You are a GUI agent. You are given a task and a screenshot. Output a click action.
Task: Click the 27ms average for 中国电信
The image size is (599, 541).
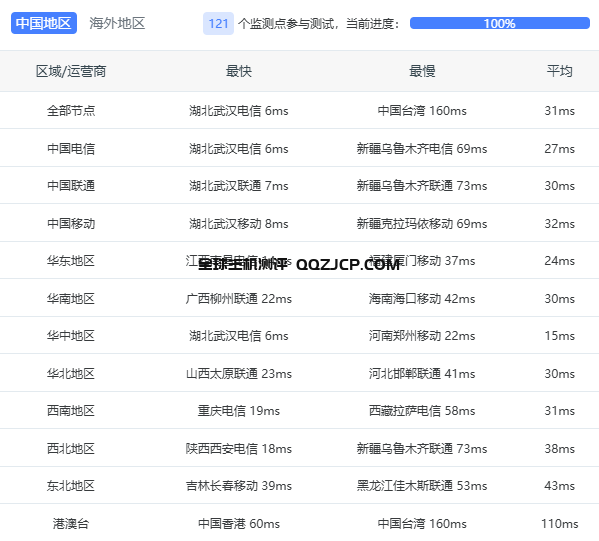coord(560,149)
